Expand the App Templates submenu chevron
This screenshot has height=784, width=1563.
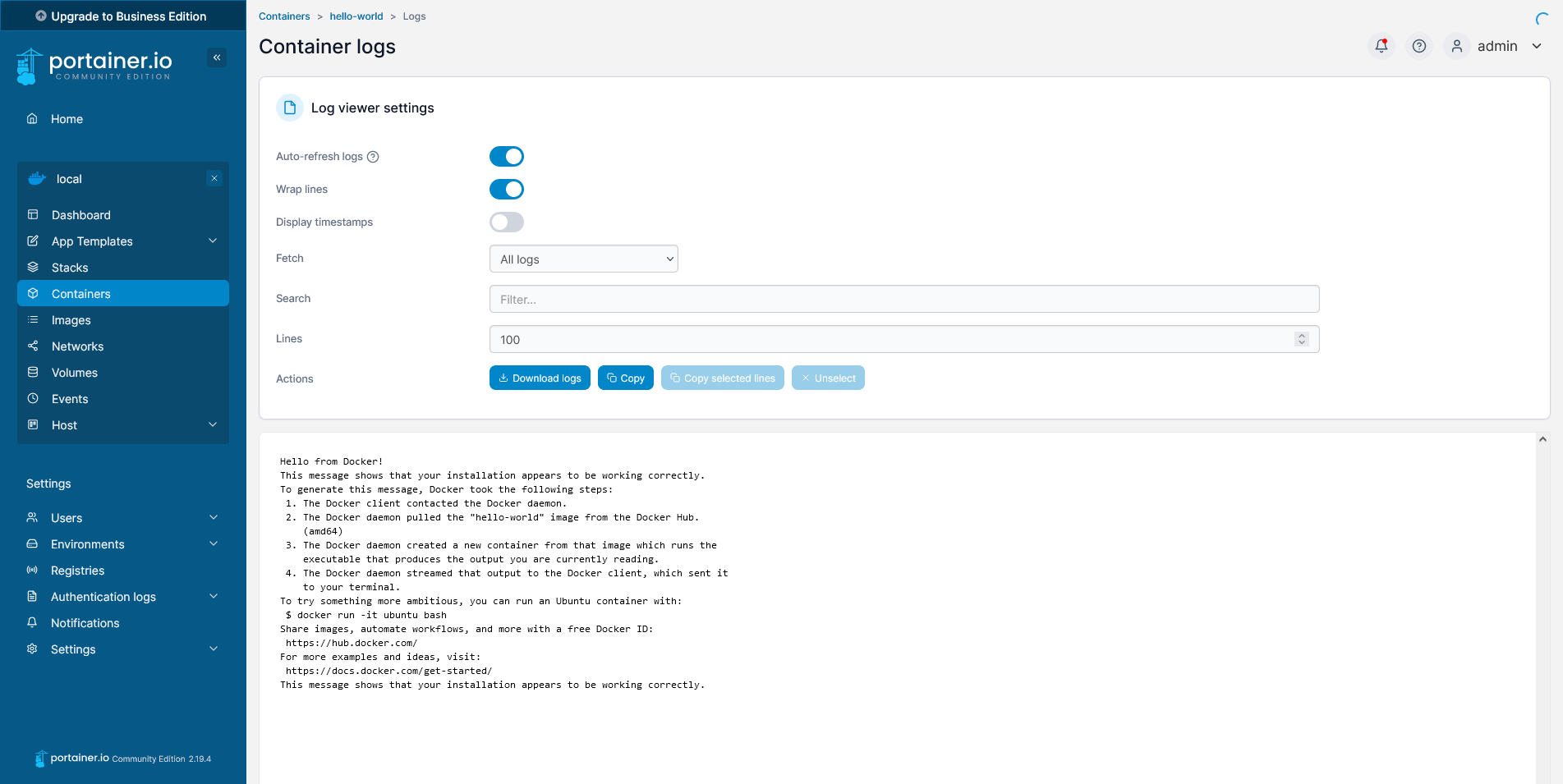click(x=213, y=241)
